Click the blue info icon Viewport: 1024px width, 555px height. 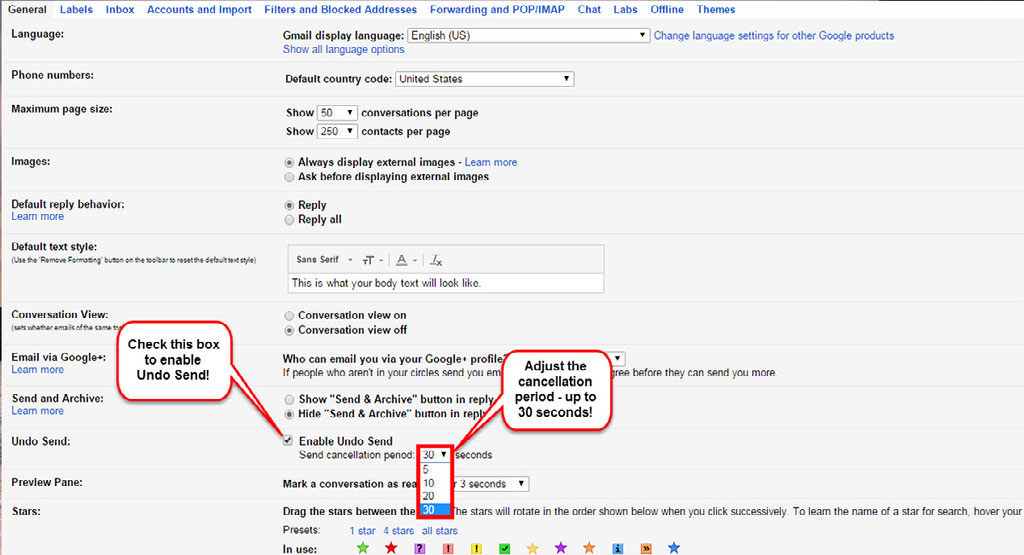click(617, 548)
